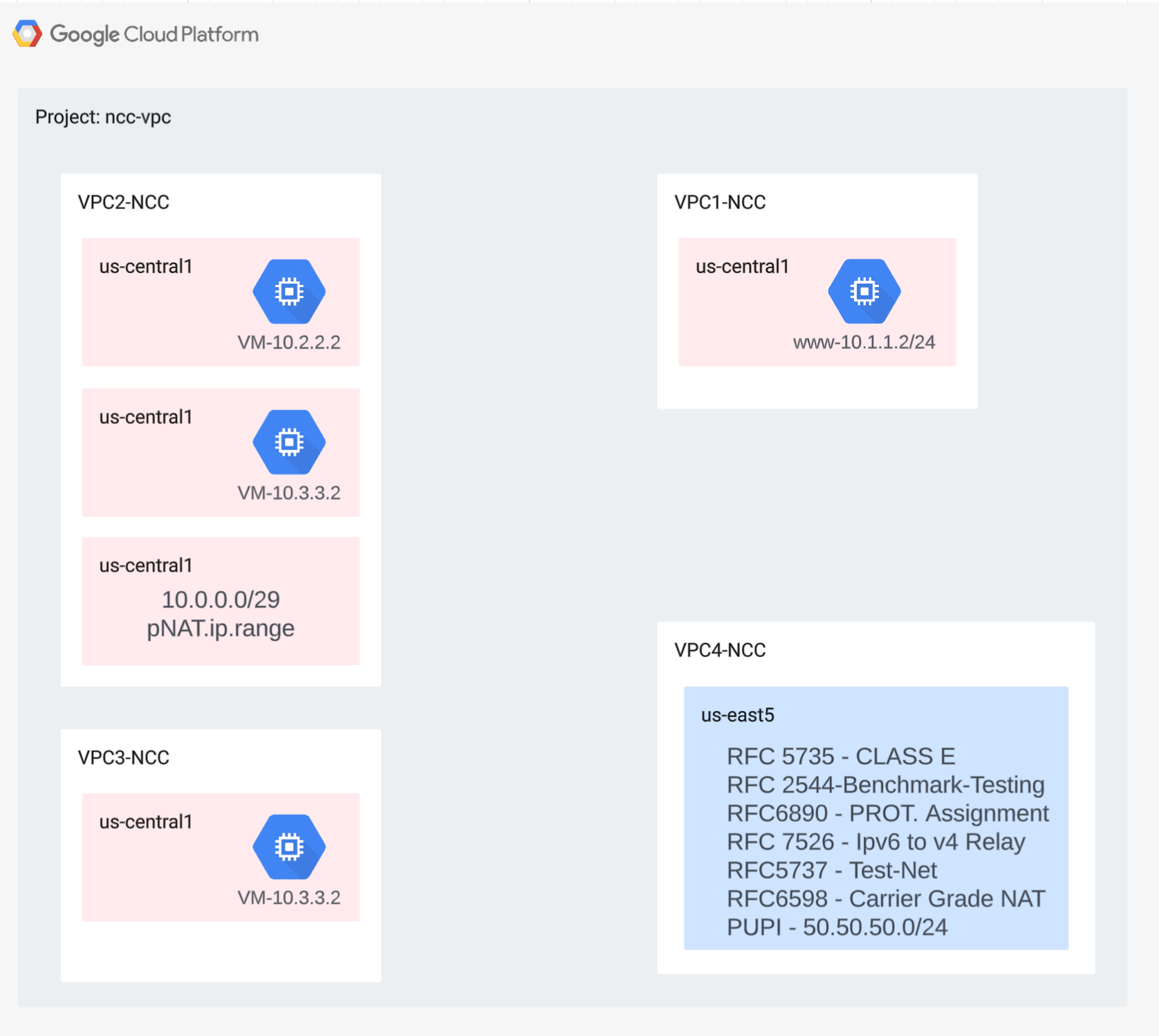Image resolution: width=1159 pixels, height=1036 pixels.
Task: Select the RFC 5735 - CLASS E line
Action: [x=841, y=756]
